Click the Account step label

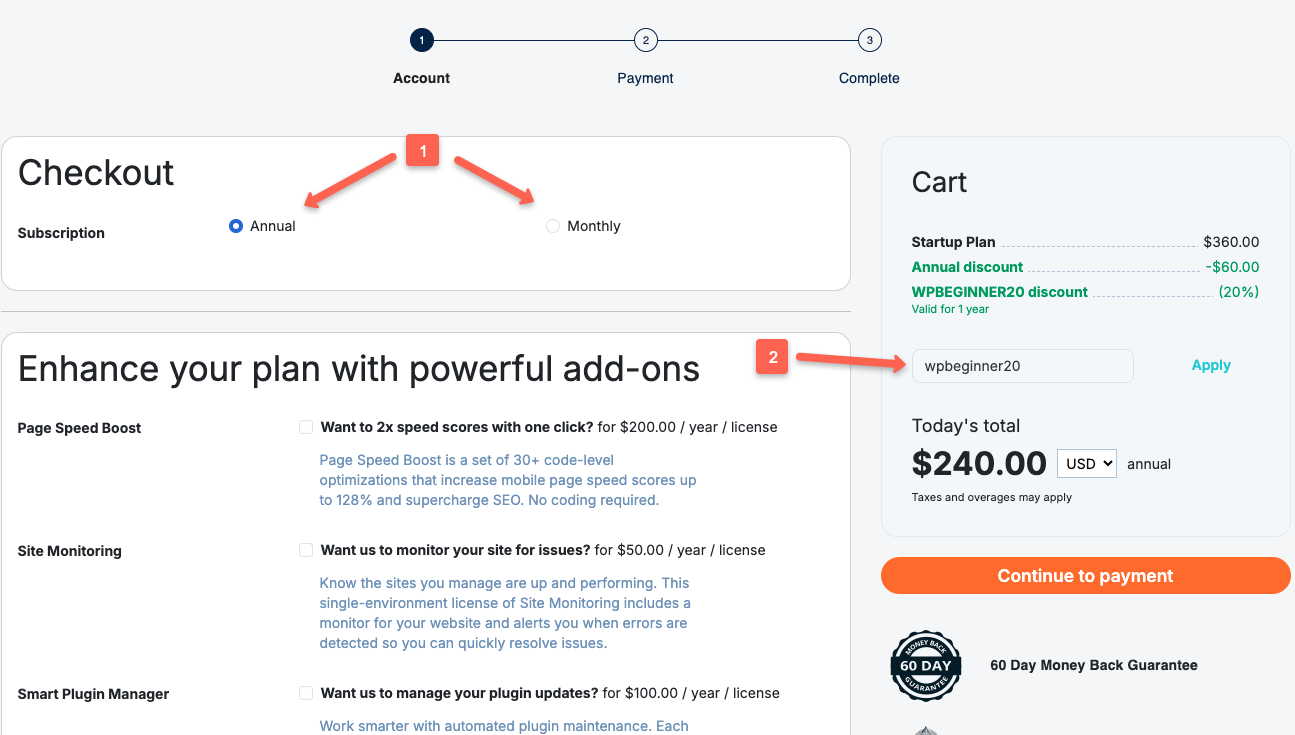(421, 77)
